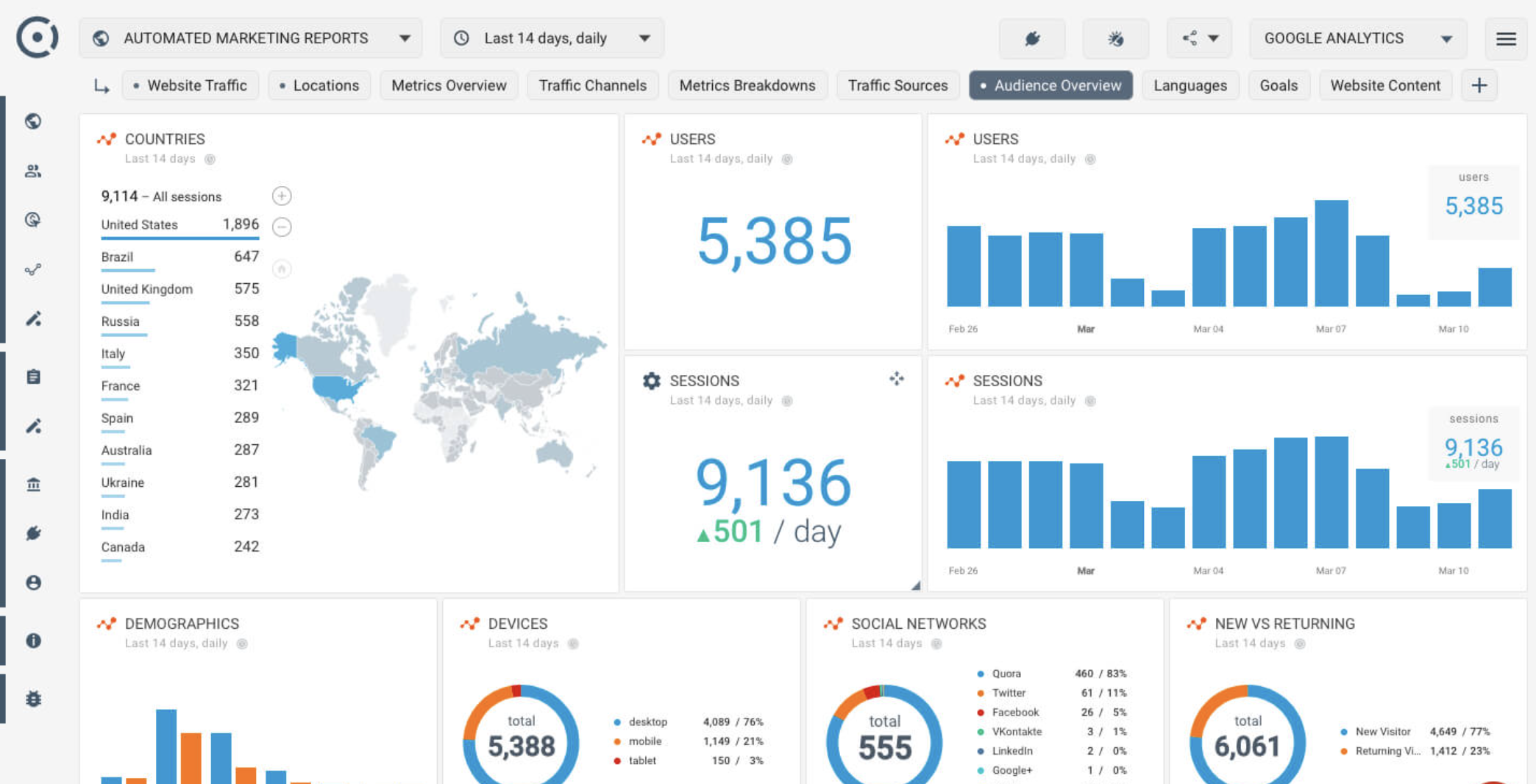Toggle dark theme using the sun icon
This screenshot has height=784, width=1536.
(1115, 38)
